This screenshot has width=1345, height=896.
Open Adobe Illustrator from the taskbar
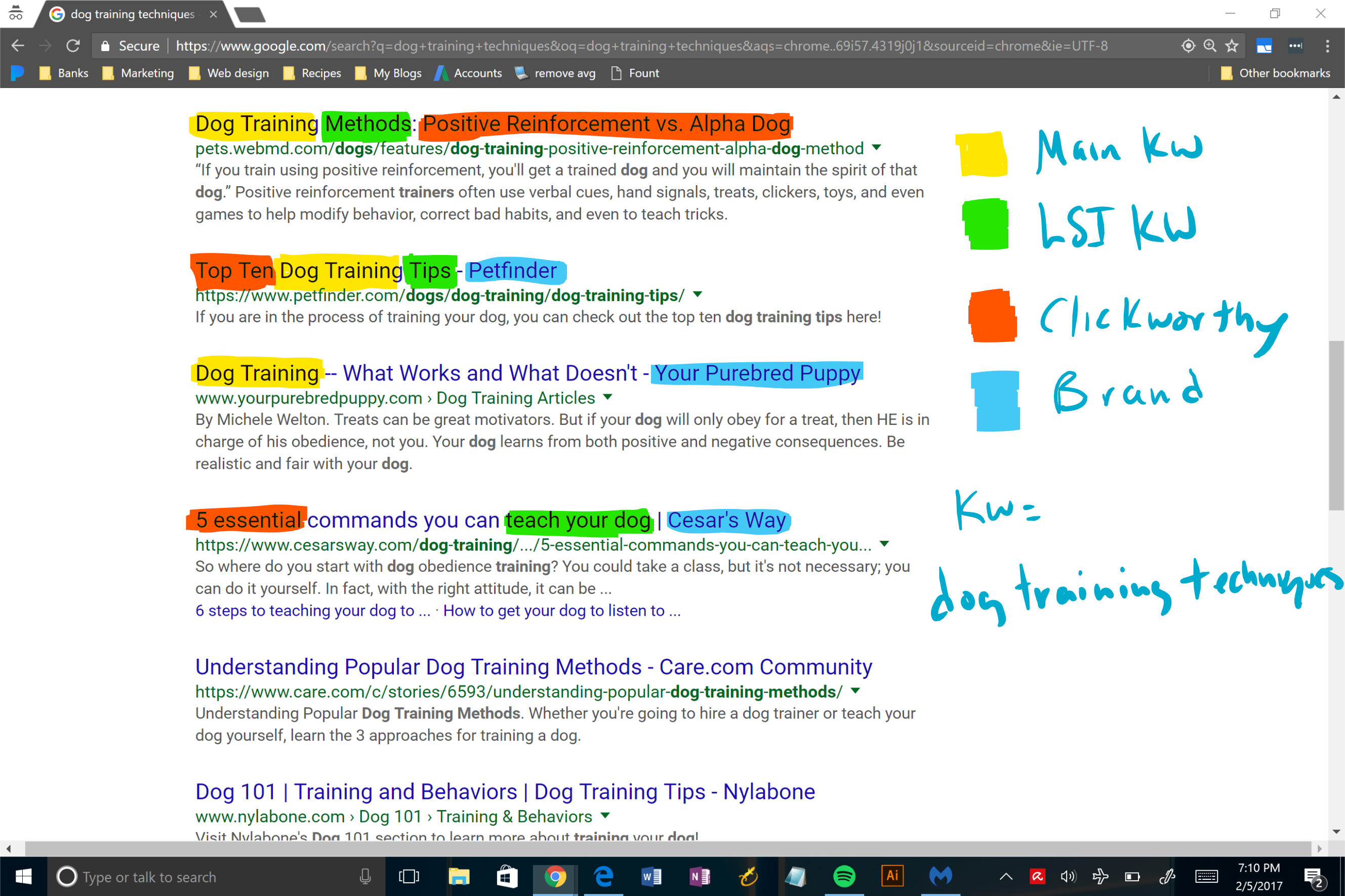(x=892, y=877)
